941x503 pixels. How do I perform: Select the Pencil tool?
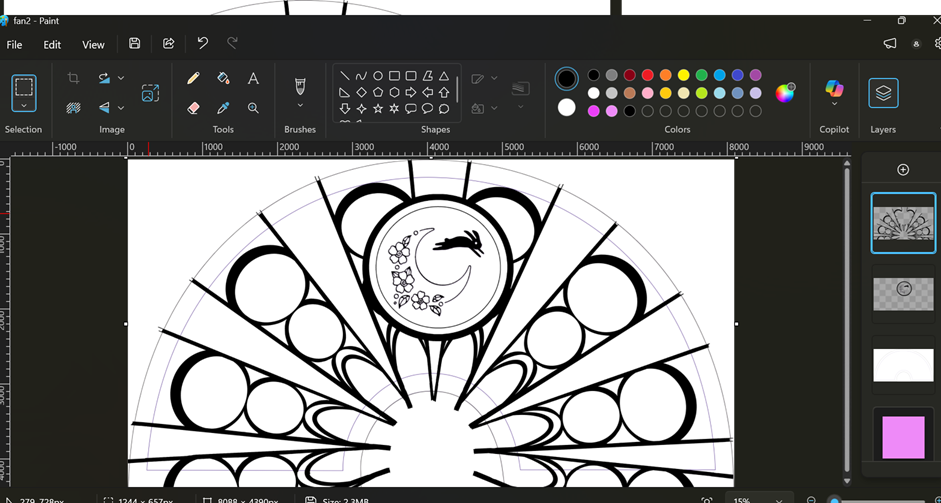[193, 78]
